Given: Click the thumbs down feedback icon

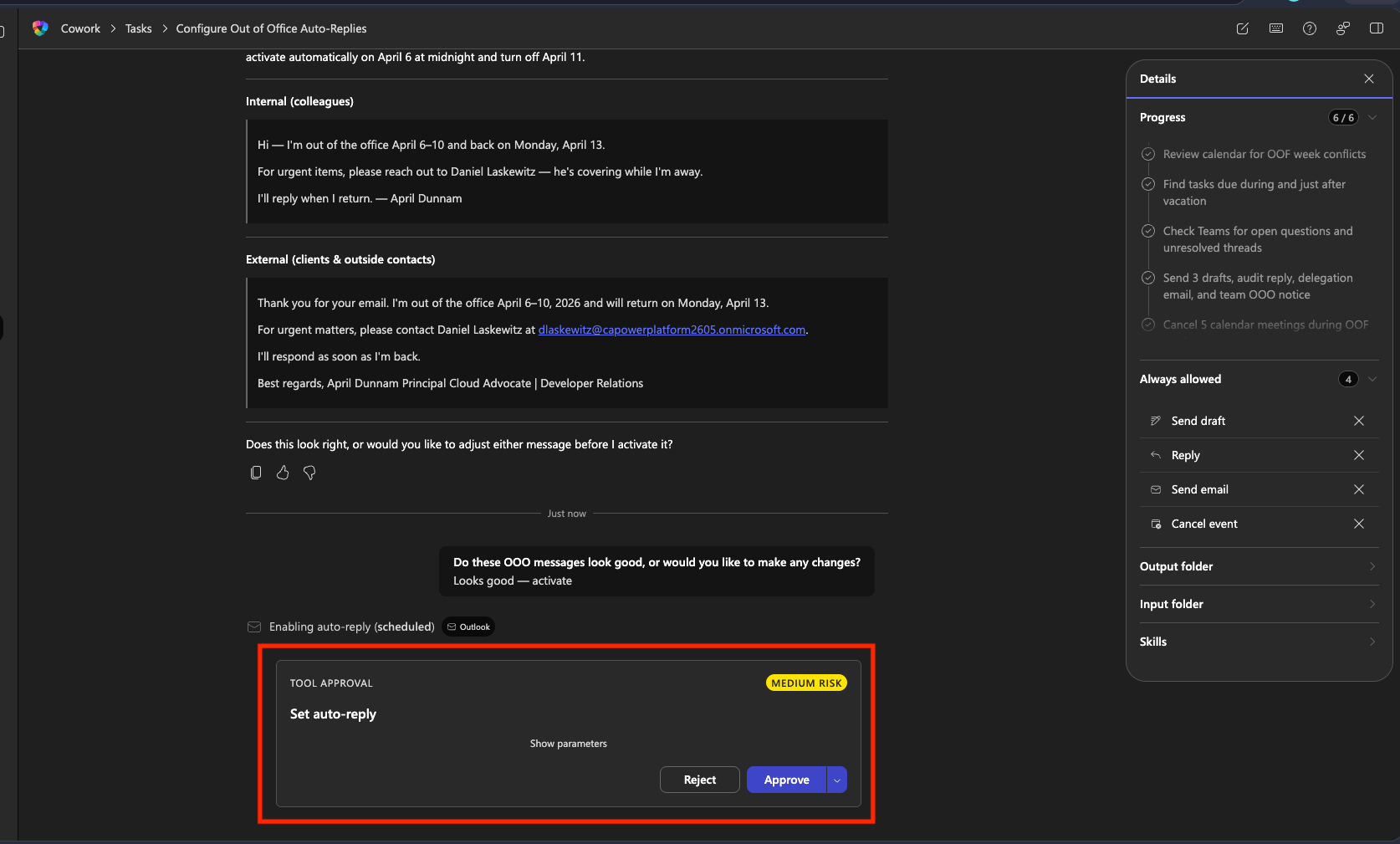Looking at the screenshot, I should point(309,473).
